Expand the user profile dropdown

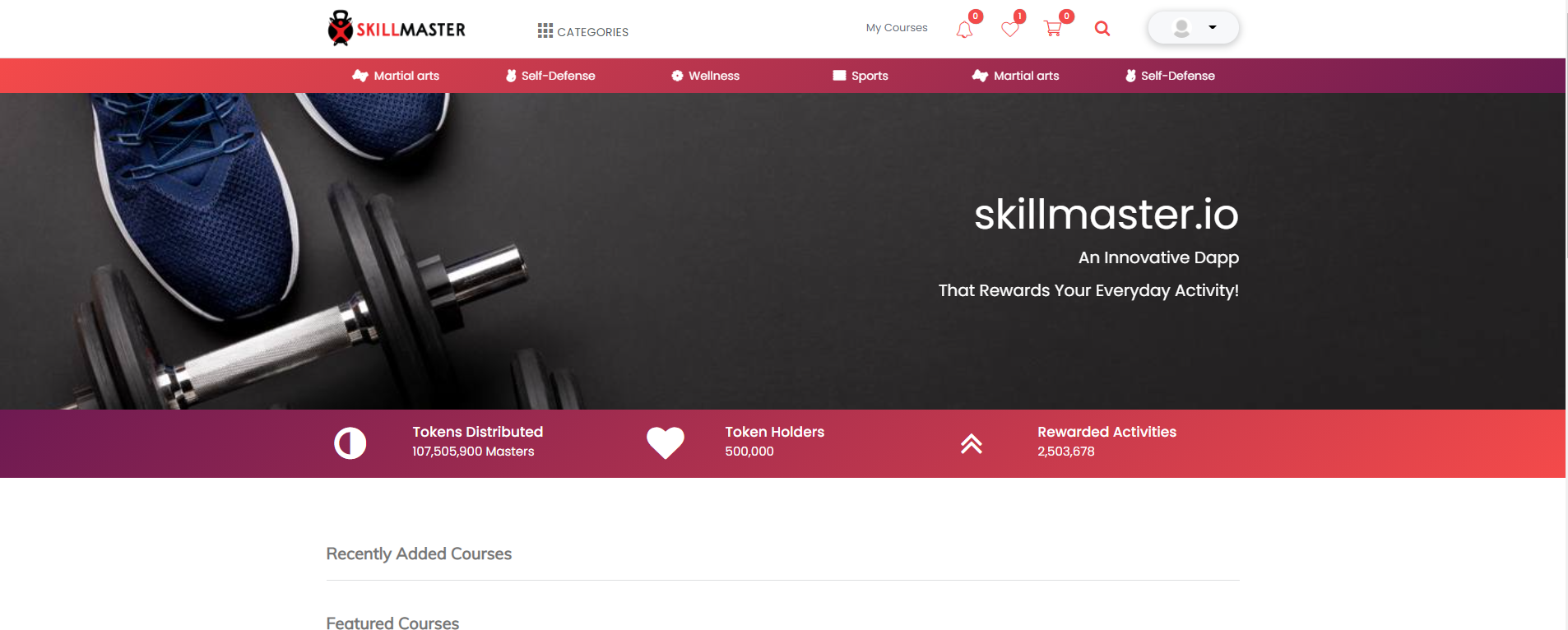click(1194, 28)
